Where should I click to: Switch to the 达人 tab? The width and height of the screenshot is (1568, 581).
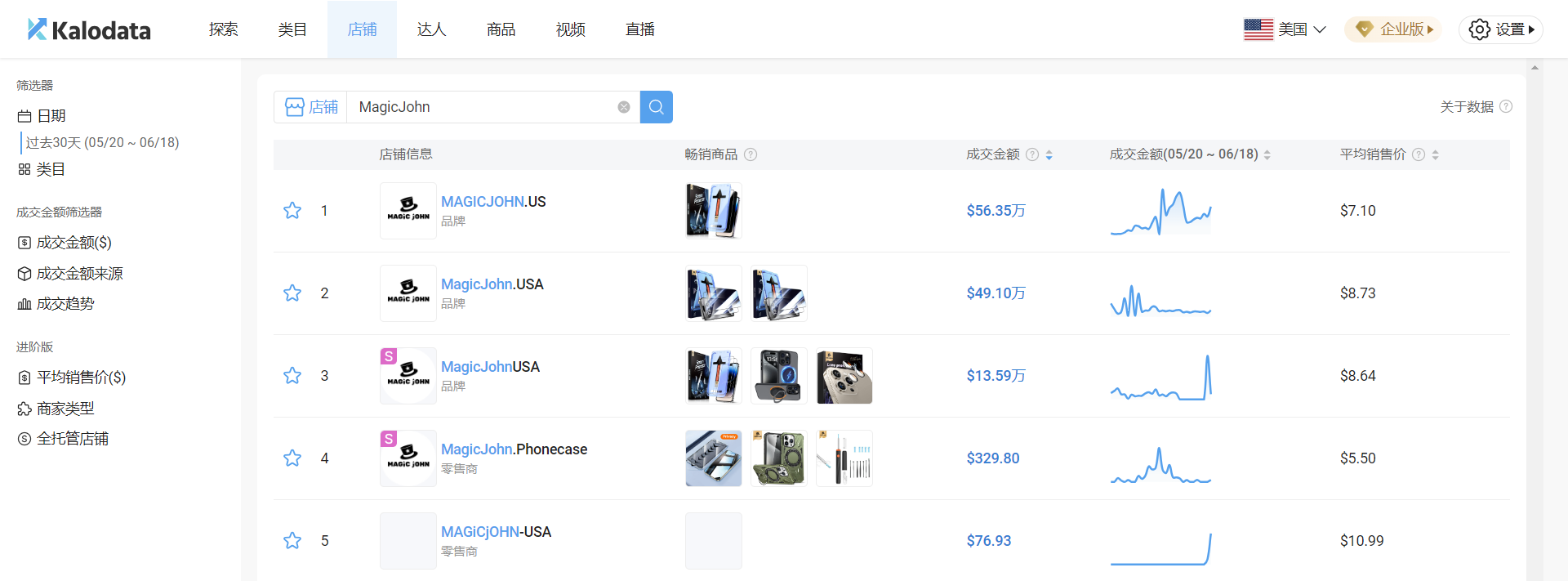point(431,29)
